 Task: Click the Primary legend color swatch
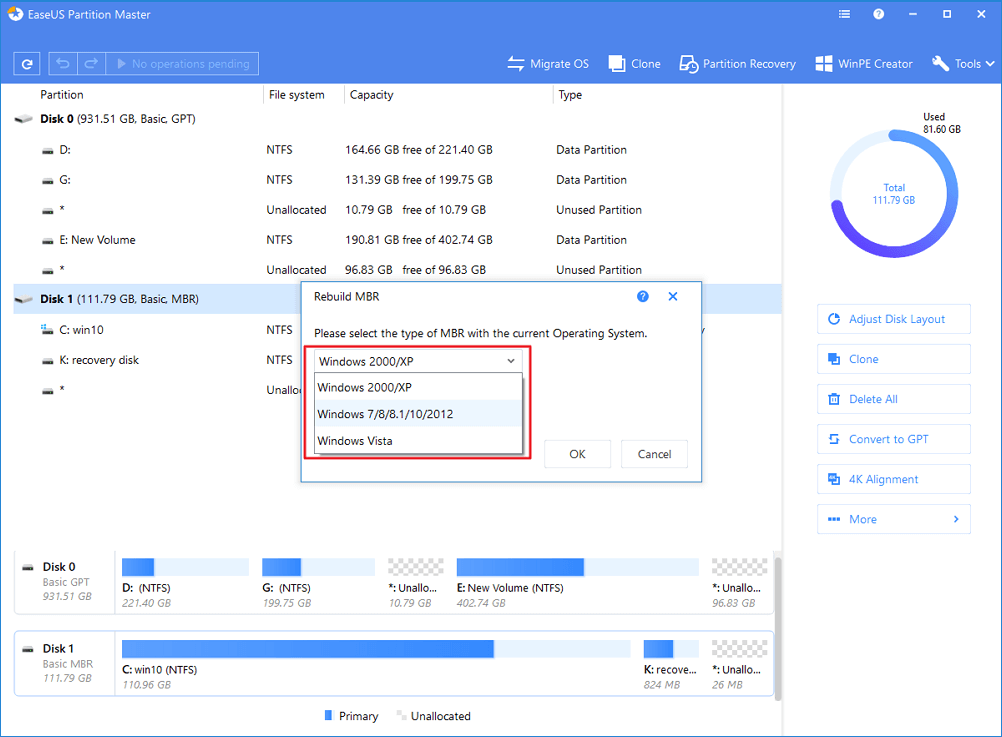pyautogui.click(x=328, y=715)
